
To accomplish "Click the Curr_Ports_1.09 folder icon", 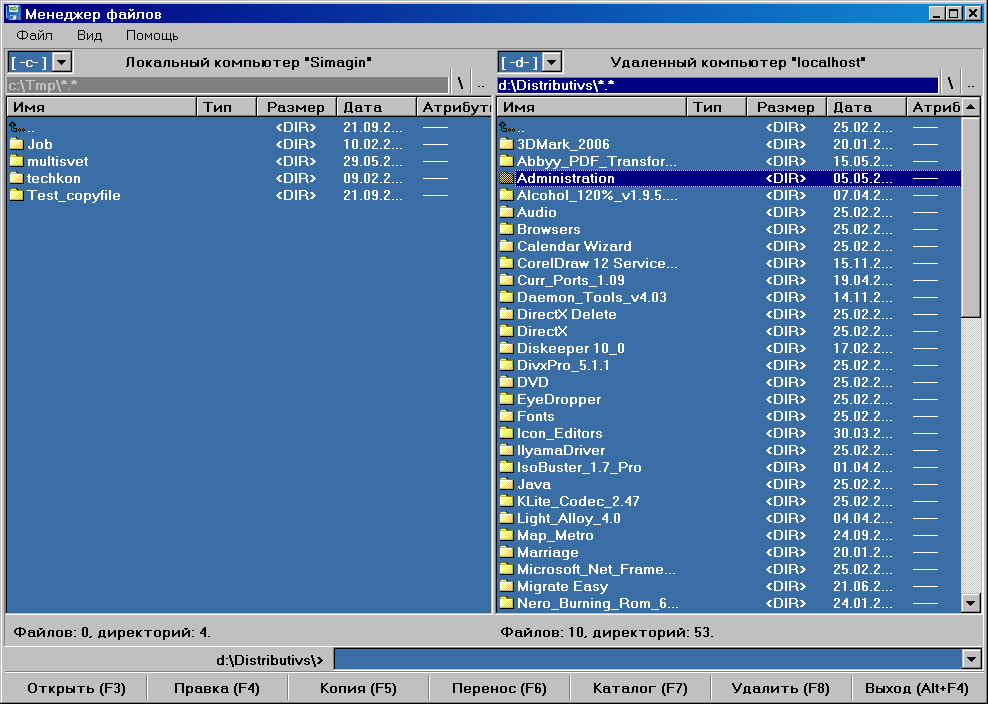I will click(x=507, y=280).
